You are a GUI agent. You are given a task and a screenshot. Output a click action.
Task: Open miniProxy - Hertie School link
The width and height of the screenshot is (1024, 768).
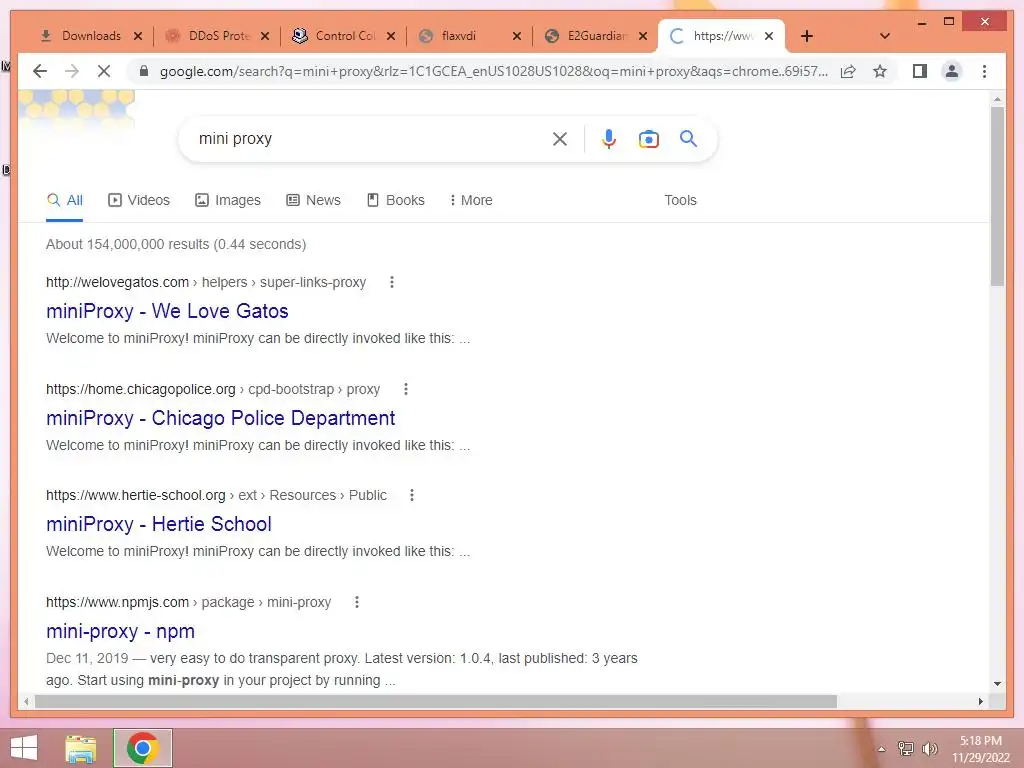point(159,524)
